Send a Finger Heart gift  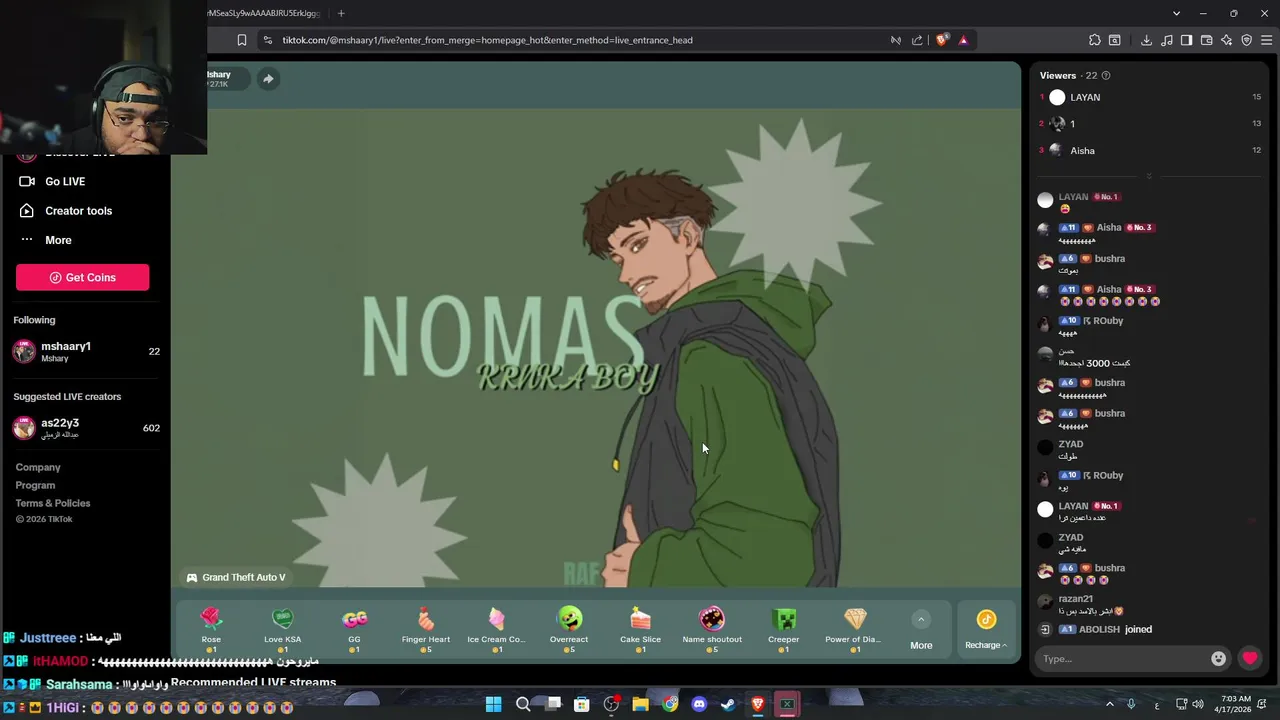coord(426,628)
